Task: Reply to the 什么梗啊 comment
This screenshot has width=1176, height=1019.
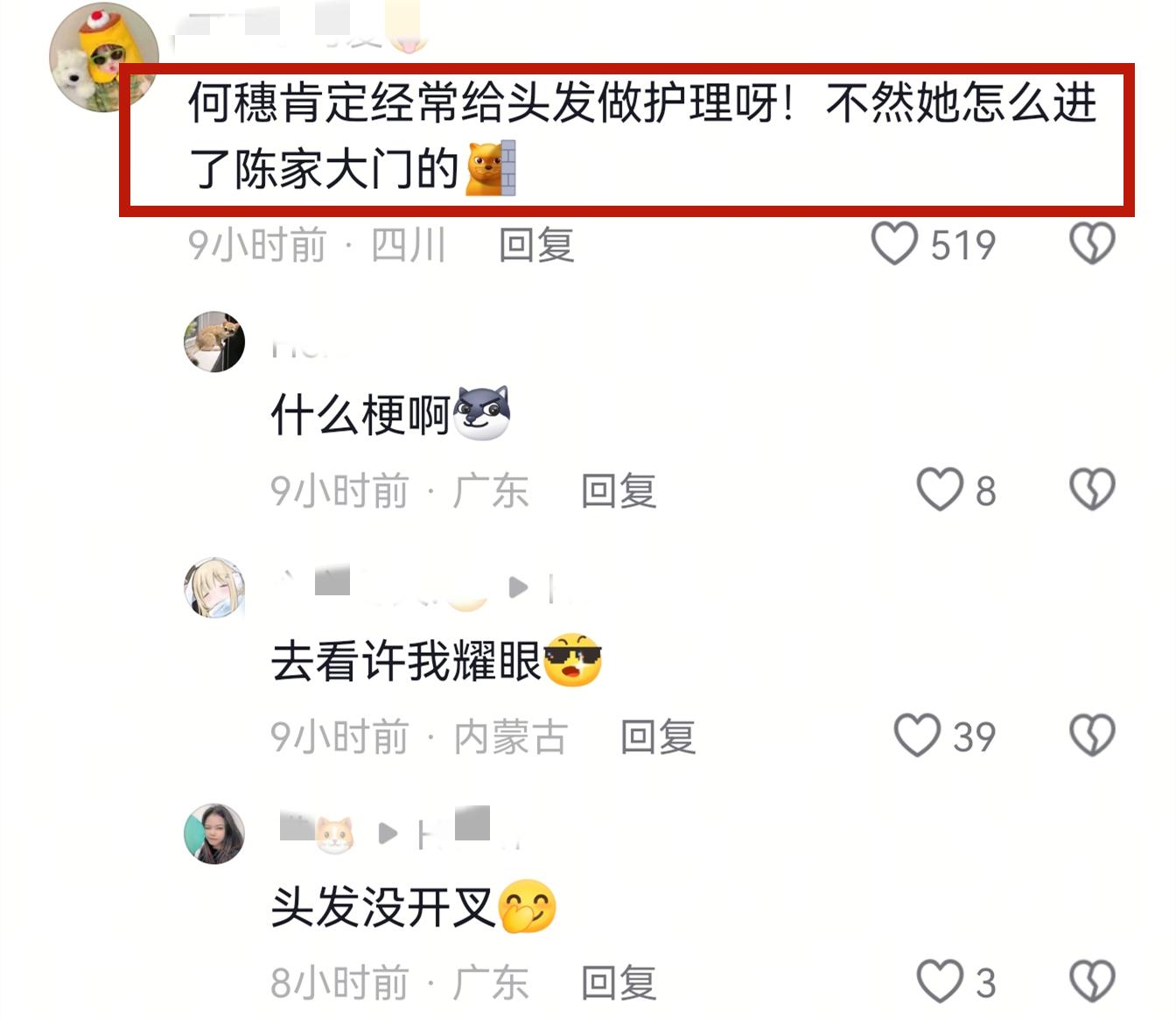Action: point(619,490)
